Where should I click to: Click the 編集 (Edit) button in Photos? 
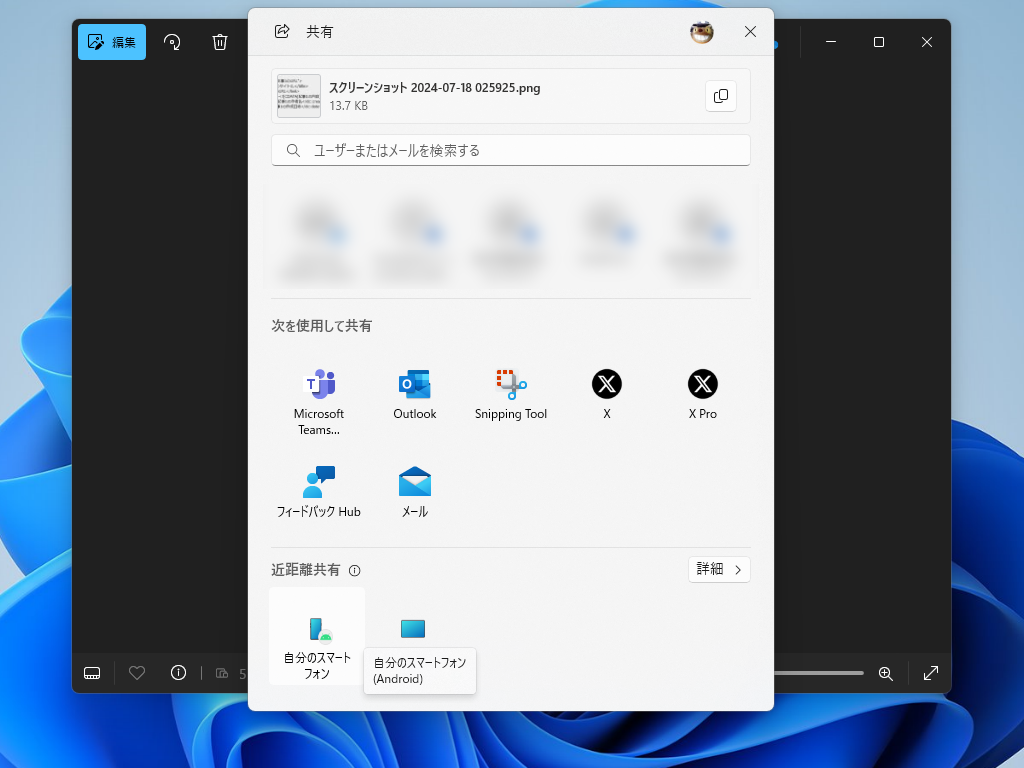[112, 42]
